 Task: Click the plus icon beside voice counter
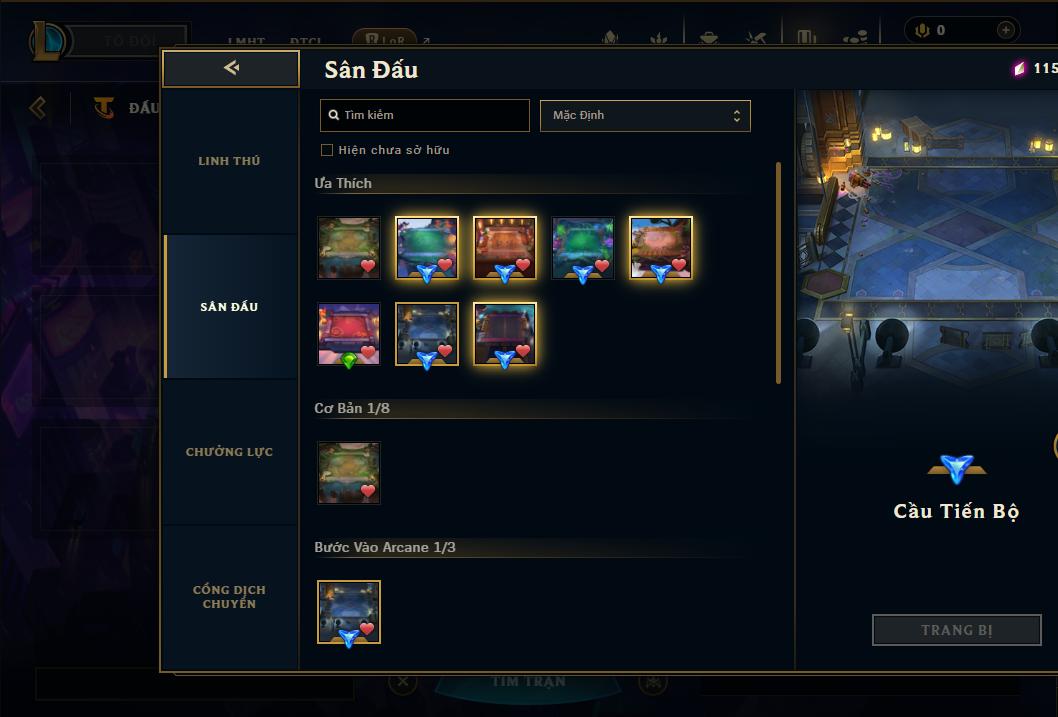click(1005, 30)
